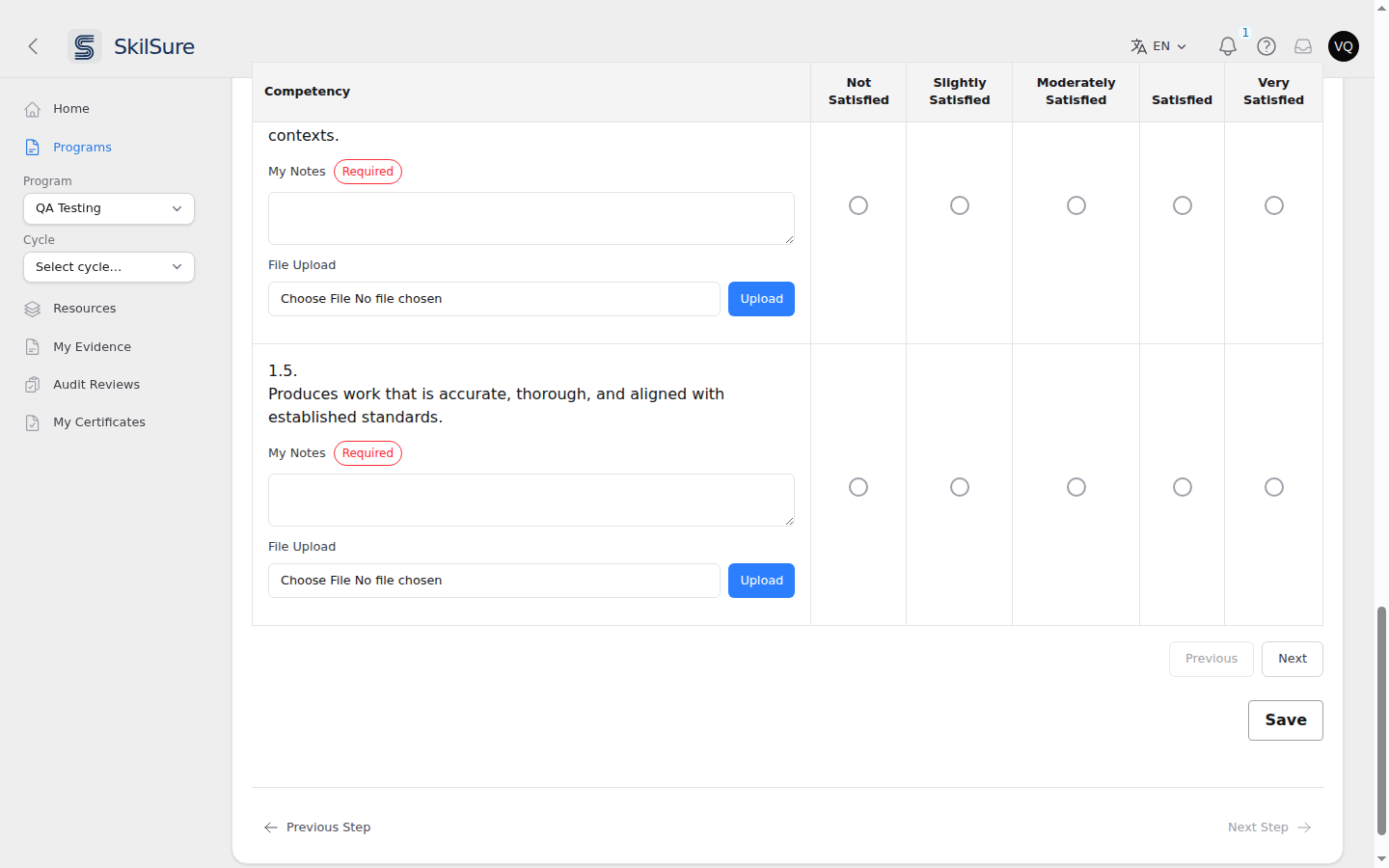Click the Resources stack icon
This screenshot has height=868, width=1389.
(x=33, y=309)
